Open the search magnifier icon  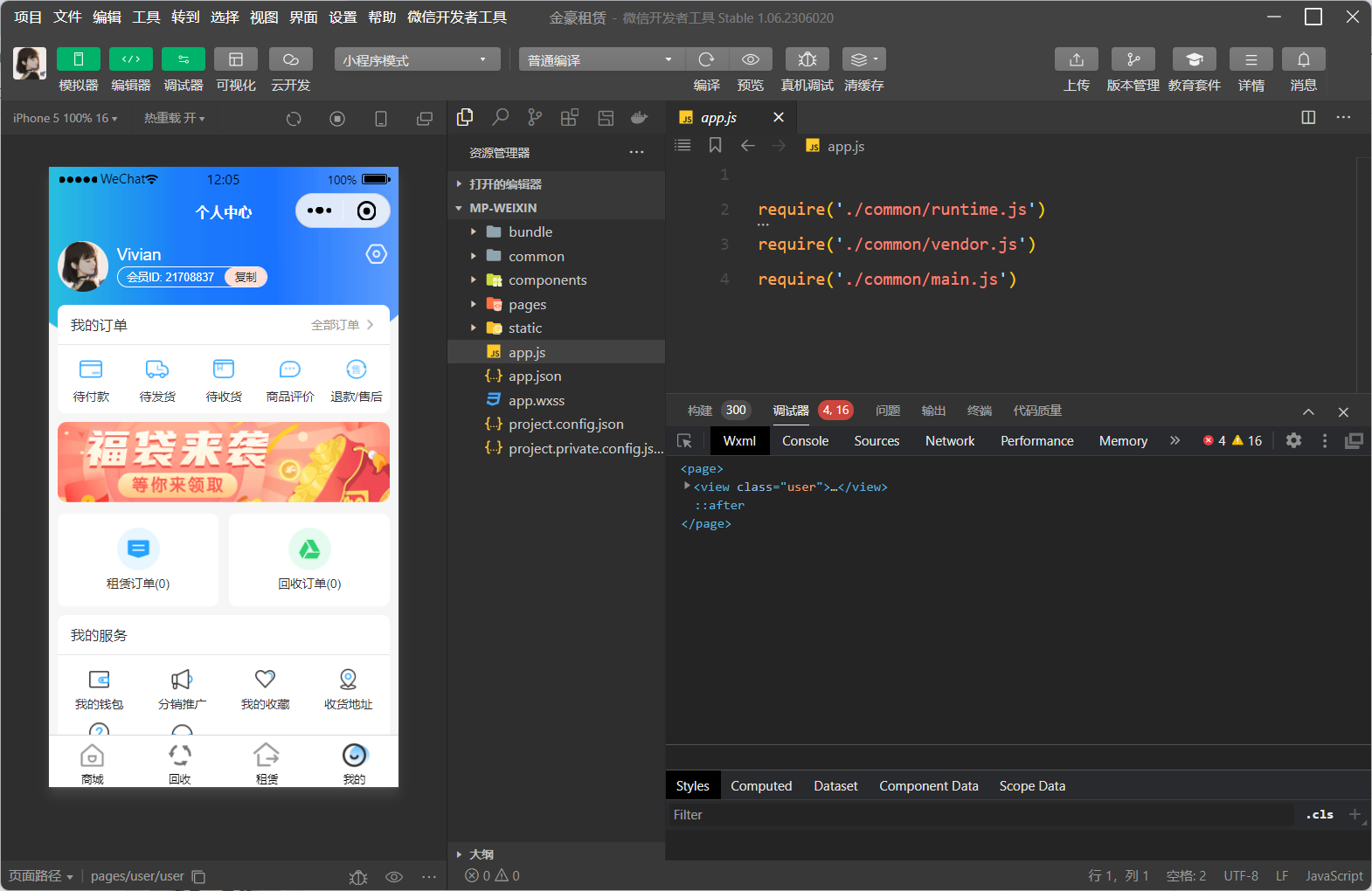tap(500, 117)
